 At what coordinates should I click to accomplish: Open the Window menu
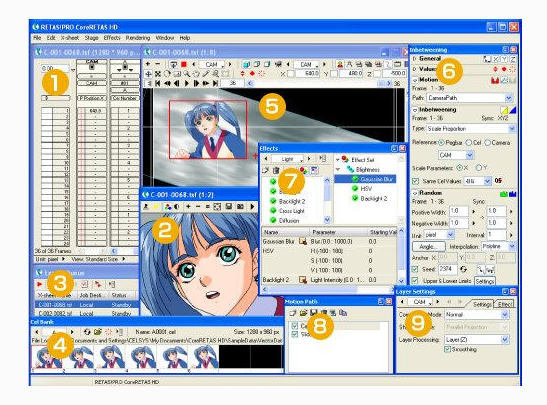165,38
